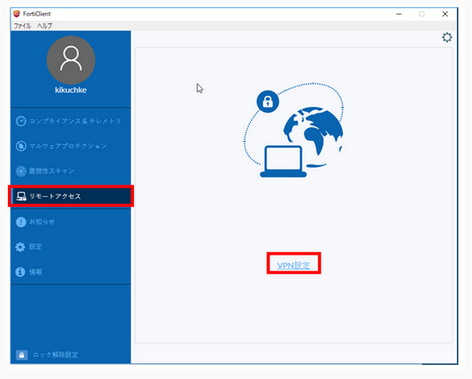The width and height of the screenshot is (472, 379).
Task: Click the ロック解除設定 lock icon
Action: point(22,355)
